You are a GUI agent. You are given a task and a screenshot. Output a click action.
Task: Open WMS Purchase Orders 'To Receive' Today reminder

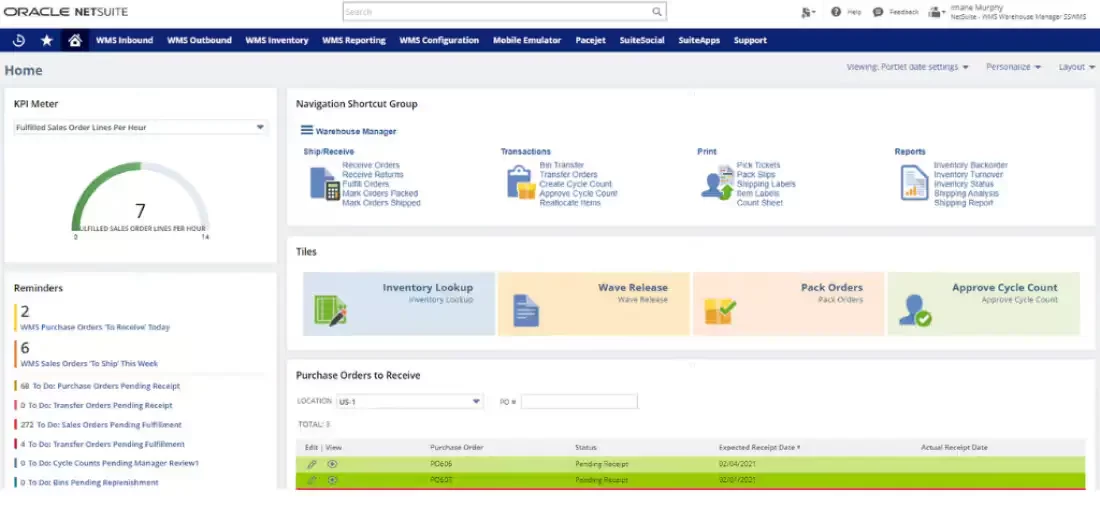95,327
